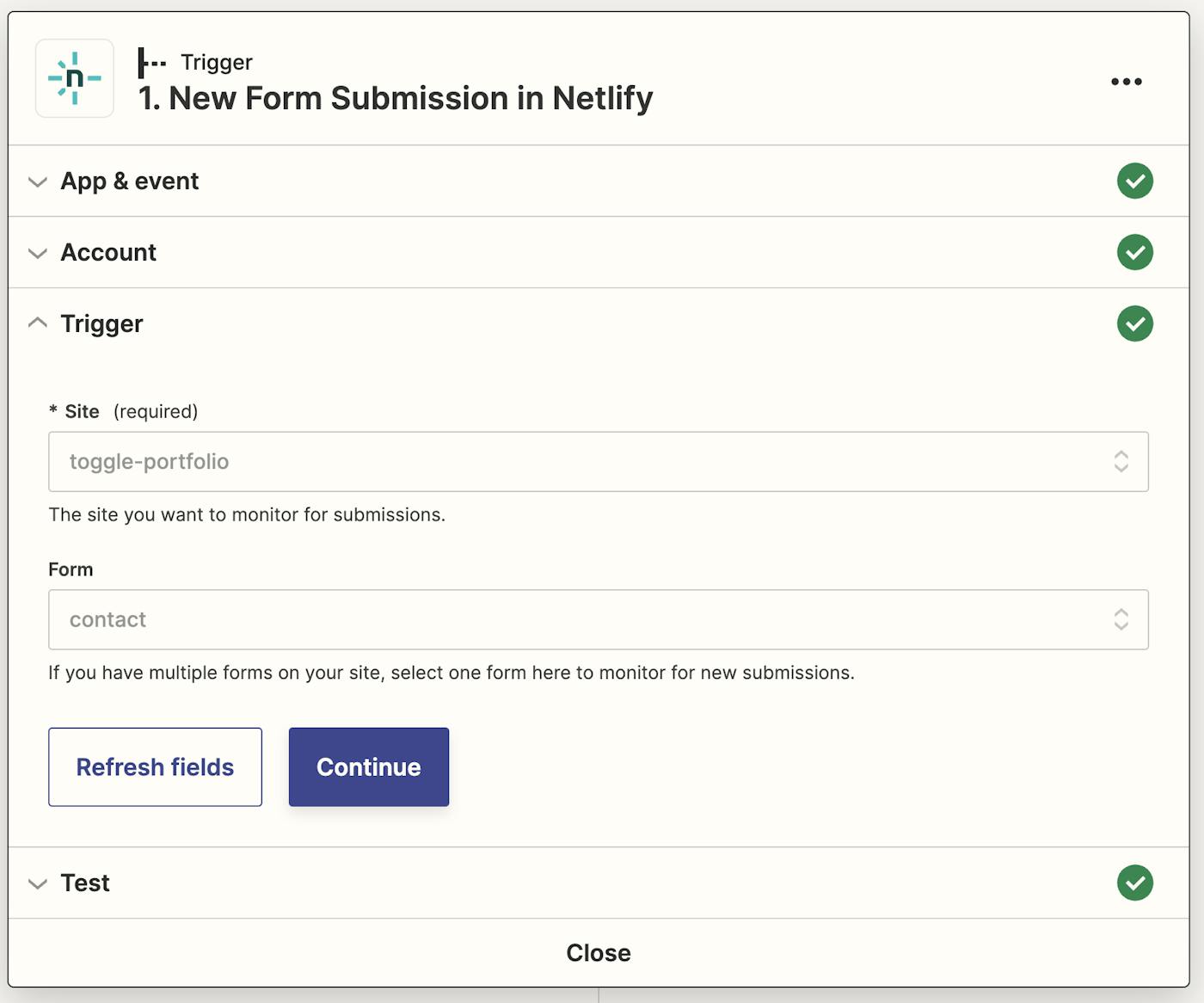
Task: Click the Form dropdown up-down arrows
Action: tap(1121, 619)
